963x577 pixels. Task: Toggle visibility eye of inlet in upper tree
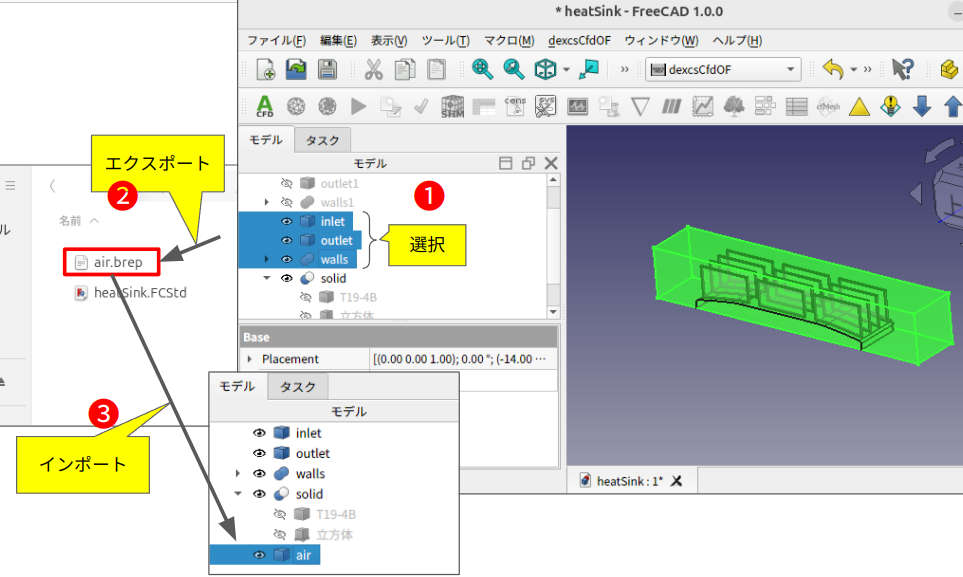286,221
